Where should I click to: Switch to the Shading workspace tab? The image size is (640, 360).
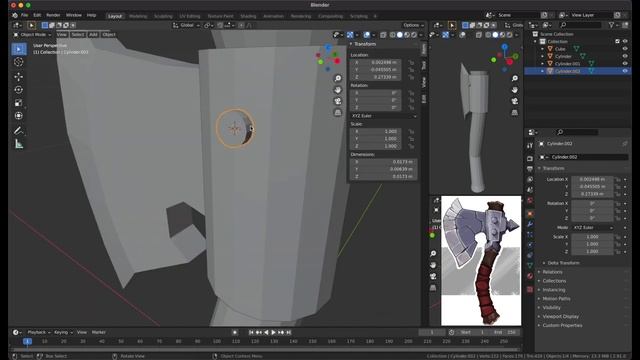click(248, 16)
